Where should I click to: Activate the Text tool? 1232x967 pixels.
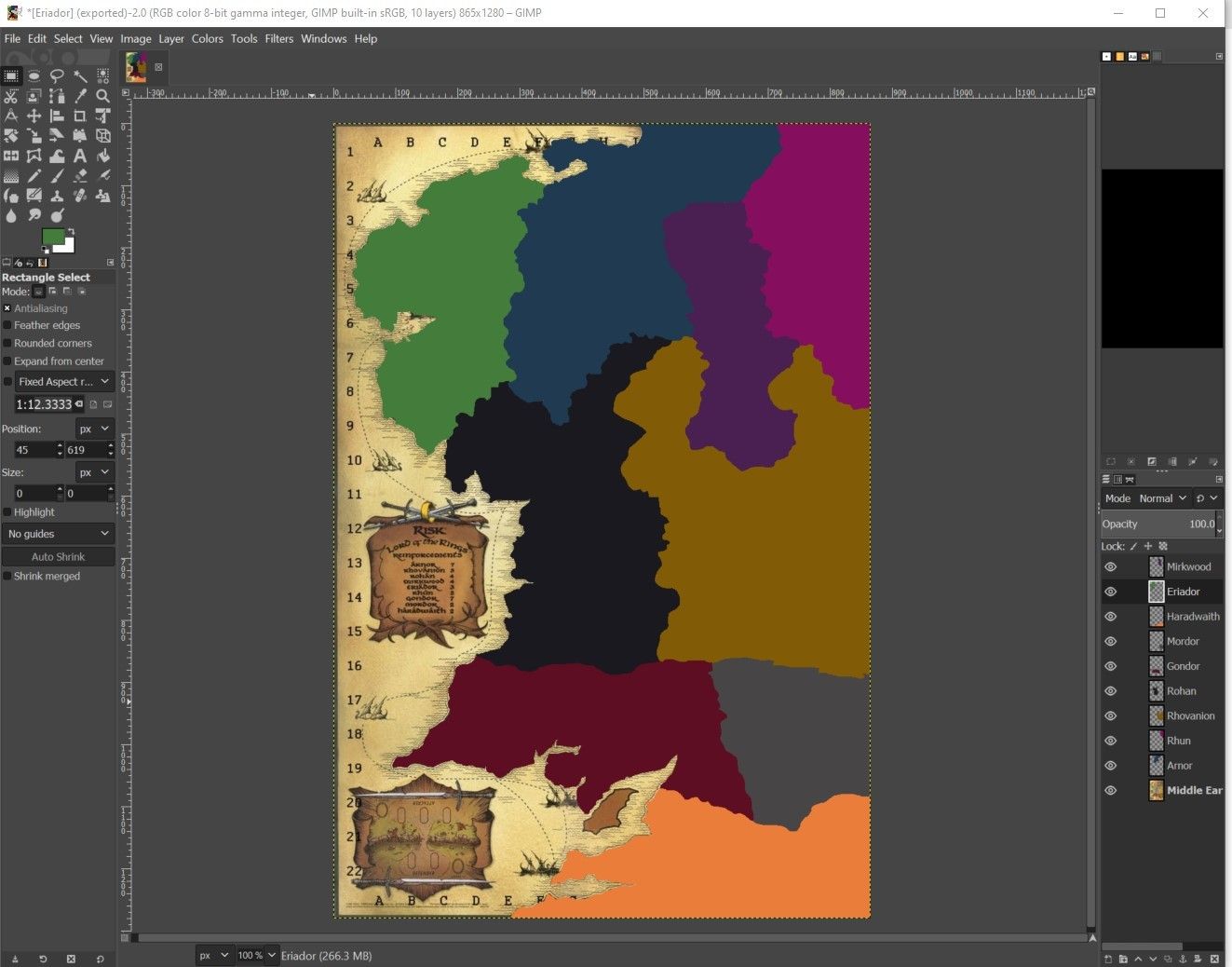[80, 156]
